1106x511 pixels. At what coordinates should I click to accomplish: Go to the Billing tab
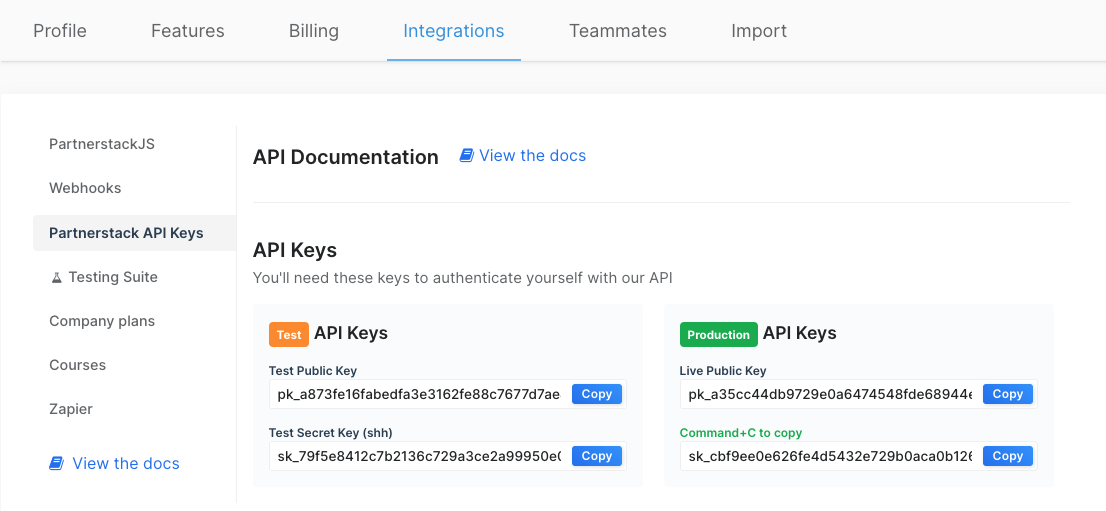pyautogui.click(x=314, y=31)
